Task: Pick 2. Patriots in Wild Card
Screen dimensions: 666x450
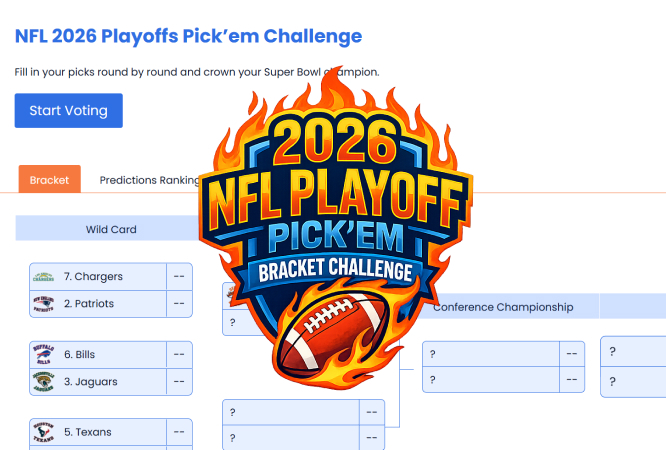Action: point(100,303)
